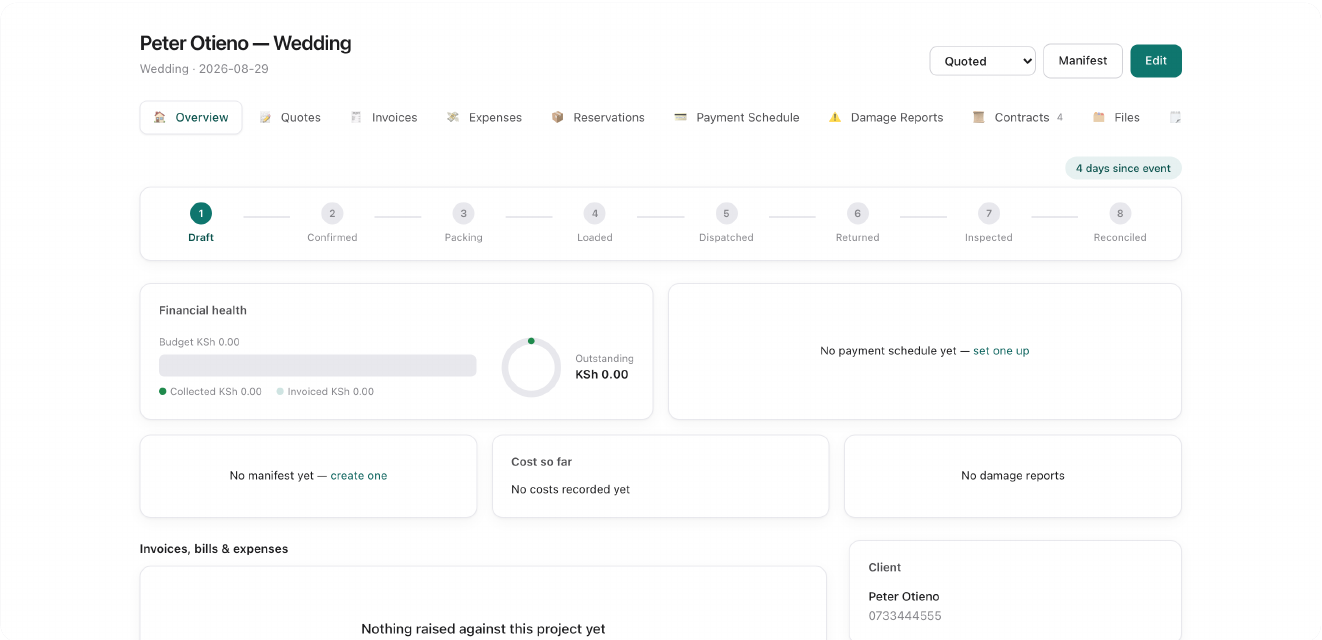
Task: Click 'No costs recorded yet' text
Action: click(570, 490)
